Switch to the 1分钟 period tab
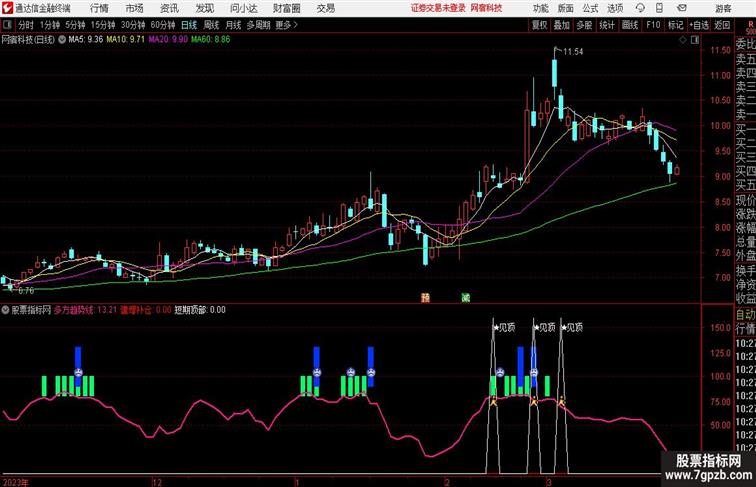756x487 pixels. pos(50,25)
